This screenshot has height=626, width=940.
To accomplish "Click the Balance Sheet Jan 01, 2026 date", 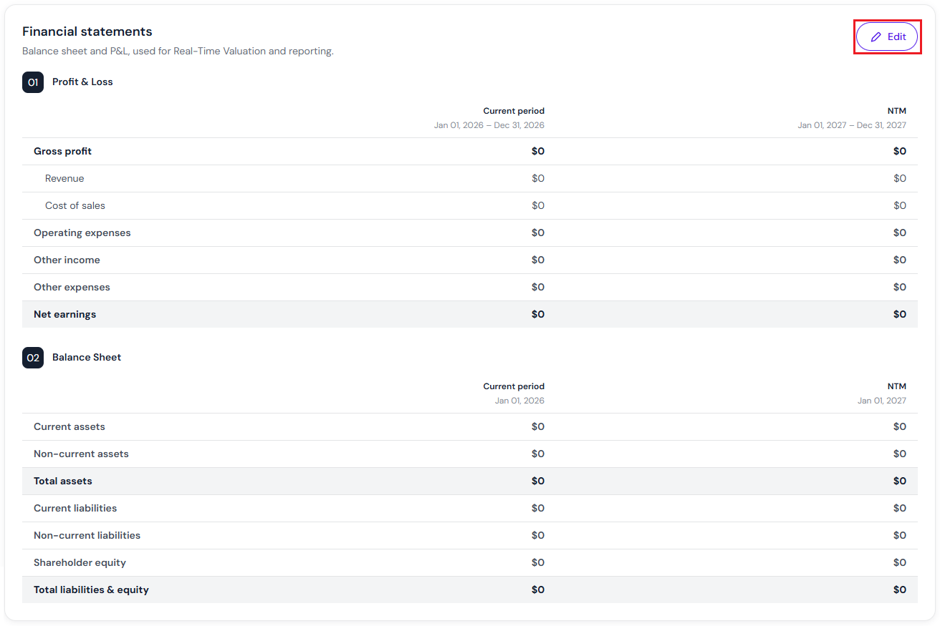I will 519,401.
